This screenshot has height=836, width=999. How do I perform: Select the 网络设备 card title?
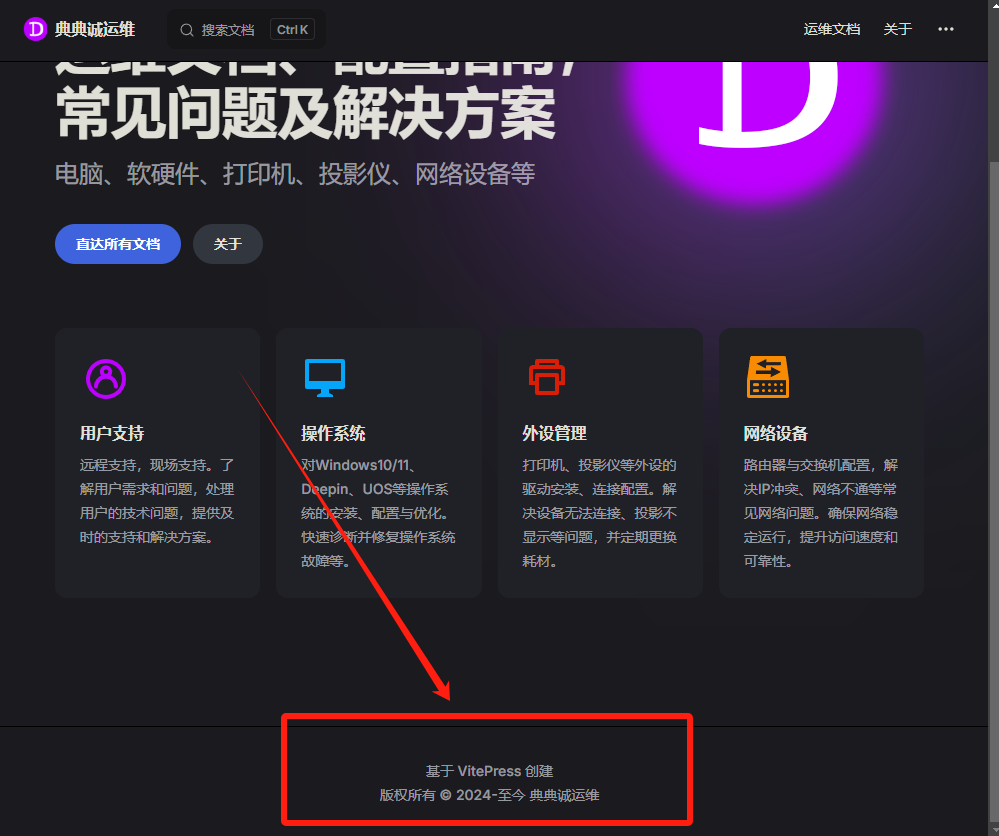pyautogui.click(x=775, y=433)
